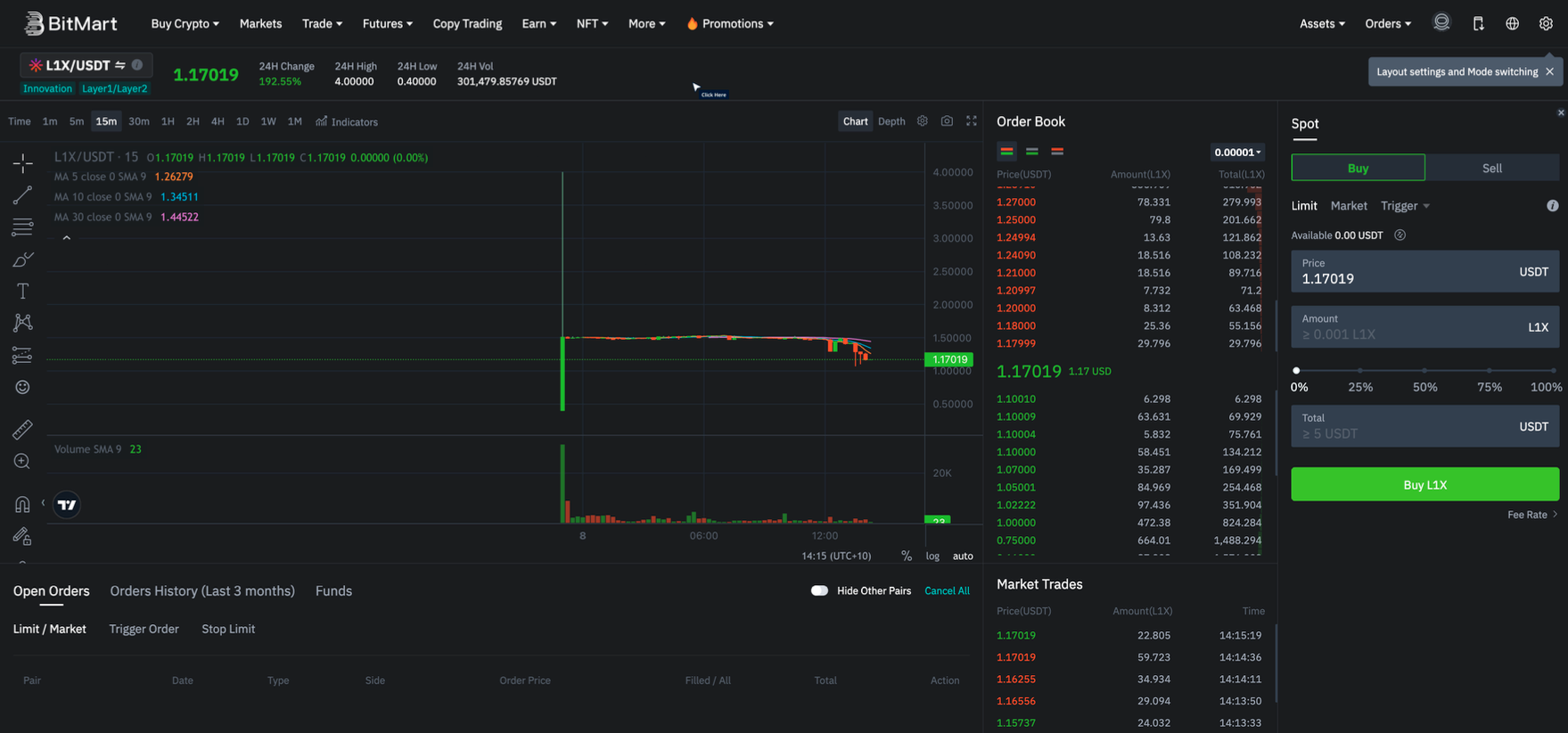Select the trend line drawing tool

(x=22, y=194)
